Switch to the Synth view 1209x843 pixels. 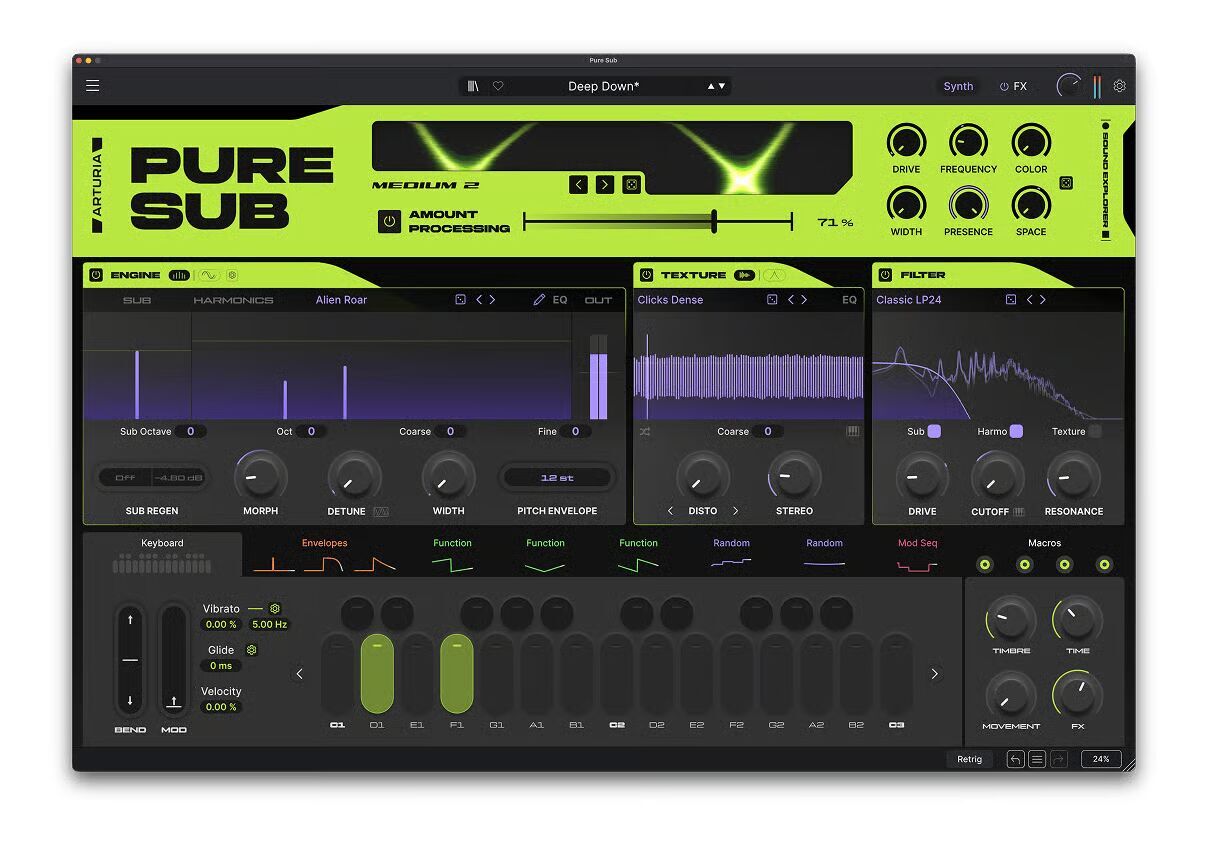[x=958, y=86]
